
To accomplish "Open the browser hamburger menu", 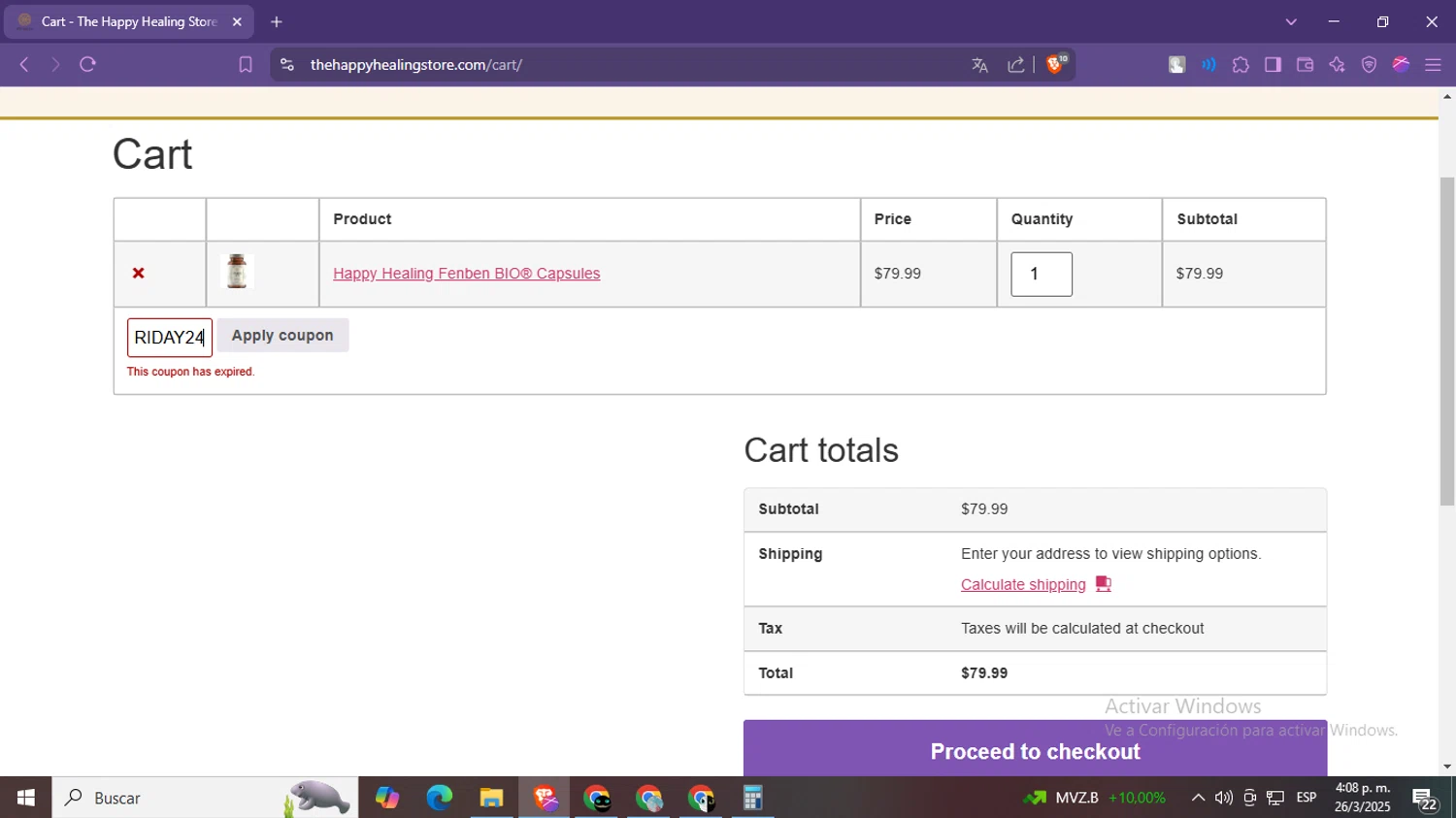I will click(1433, 65).
